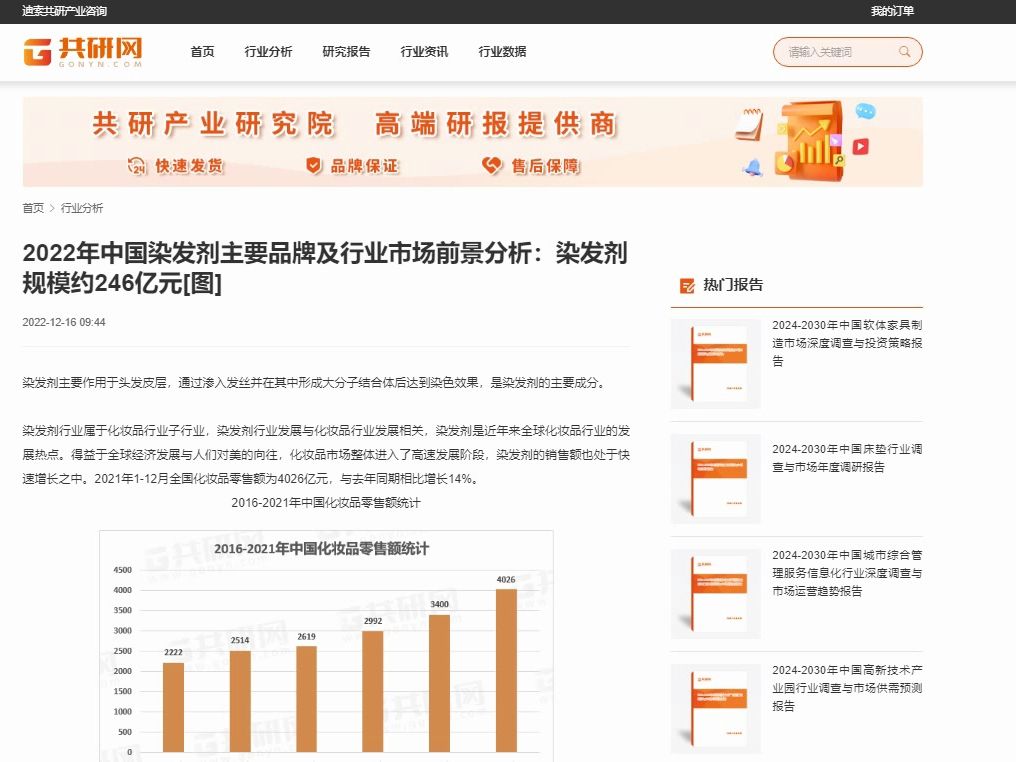Open report 中国城市综合管理服务信息化行业

(x=847, y=573)
